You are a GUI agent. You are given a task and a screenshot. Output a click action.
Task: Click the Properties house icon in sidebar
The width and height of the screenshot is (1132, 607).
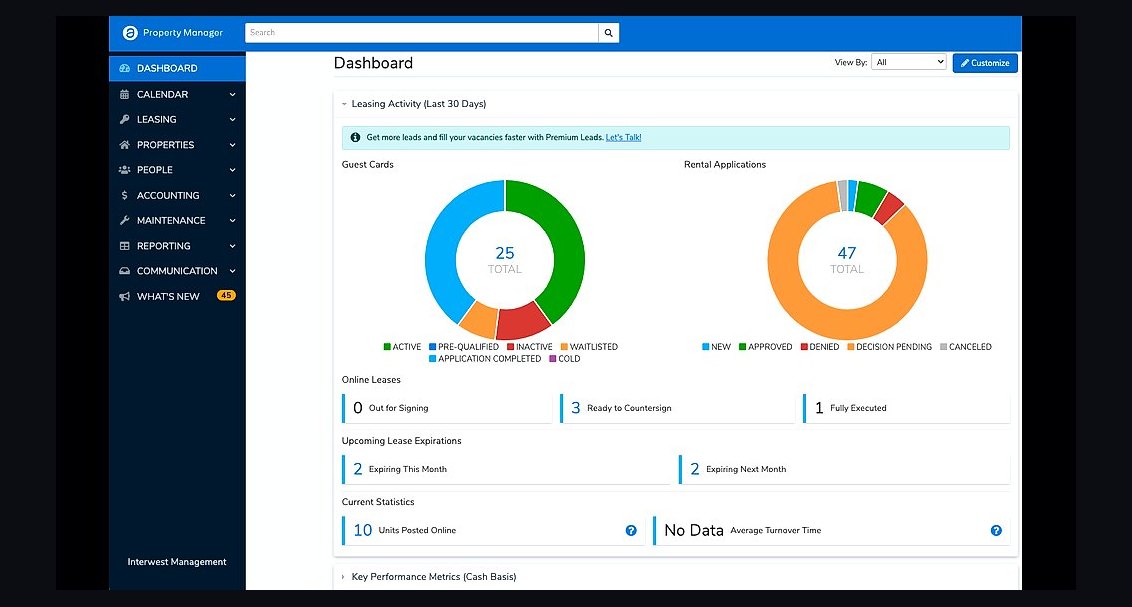tap(124, 145)
